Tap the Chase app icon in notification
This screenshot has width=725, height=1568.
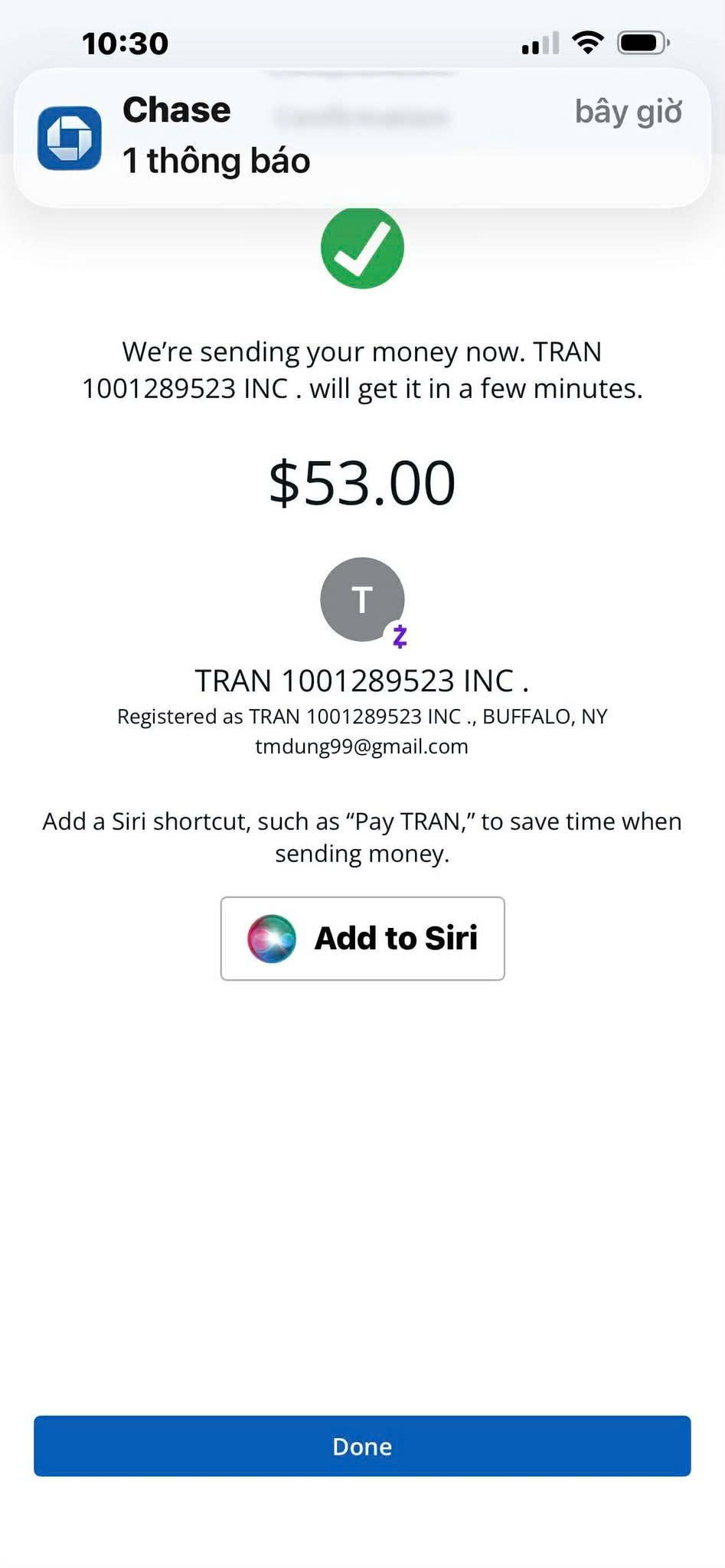70,138
